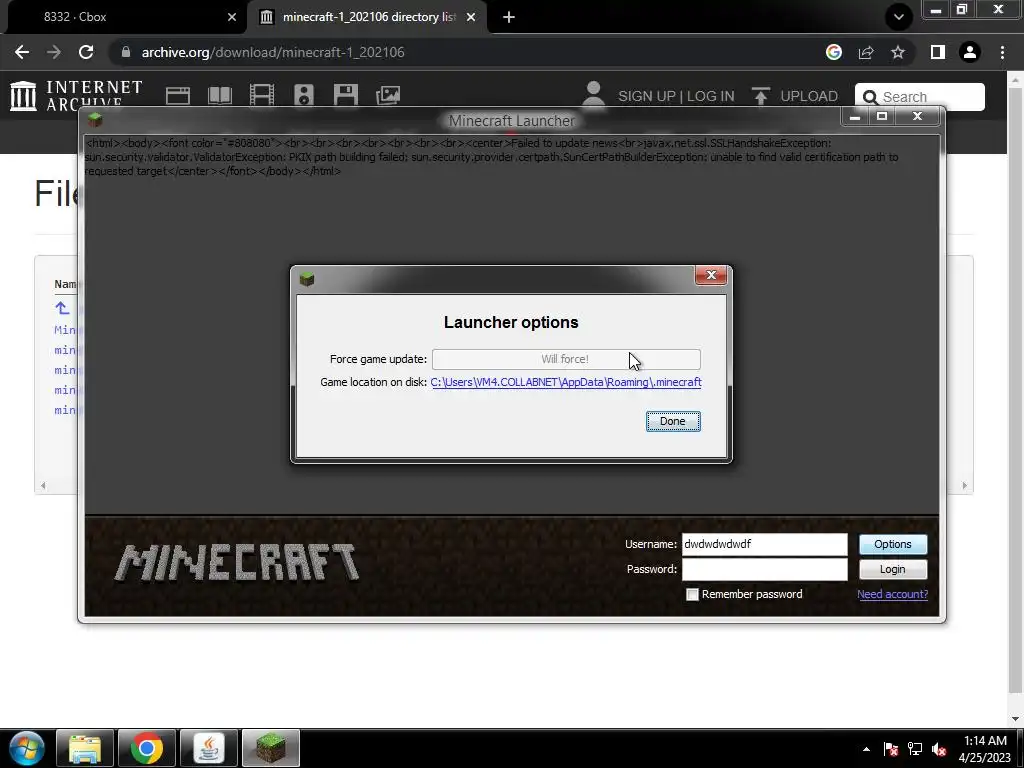Image resolution: width=1024 pixels, height=768 pixels.
Task: Open the Minecraft taskbar icon
Action: coord(271,748)
